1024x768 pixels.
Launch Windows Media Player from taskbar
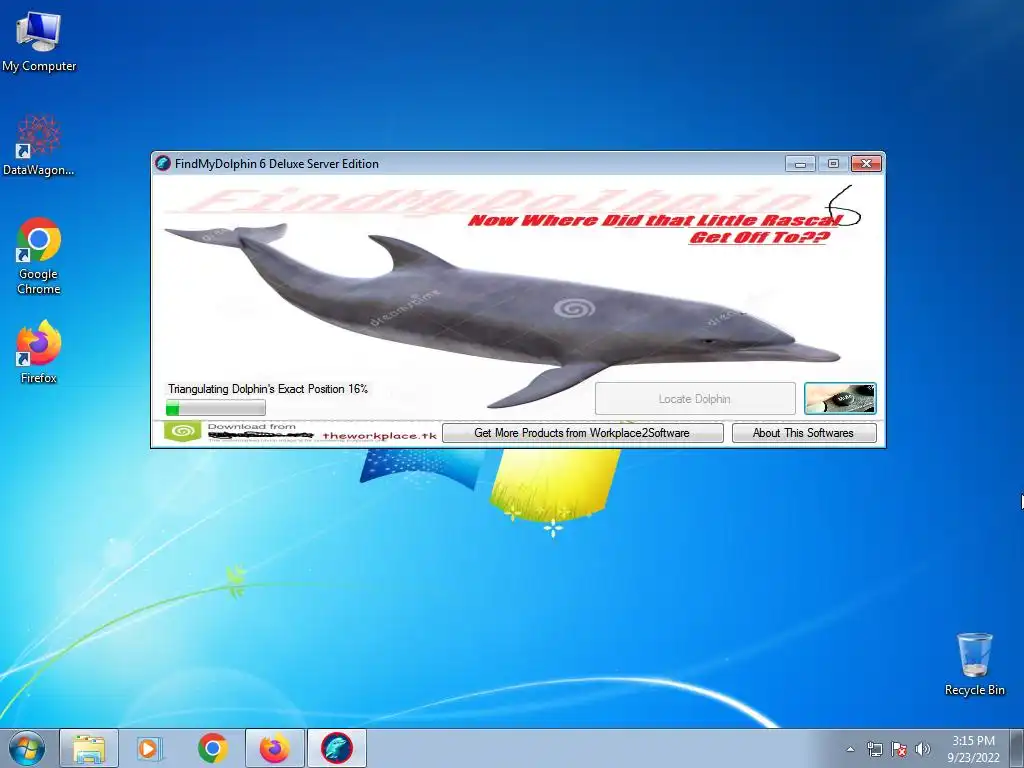[149, 748]
